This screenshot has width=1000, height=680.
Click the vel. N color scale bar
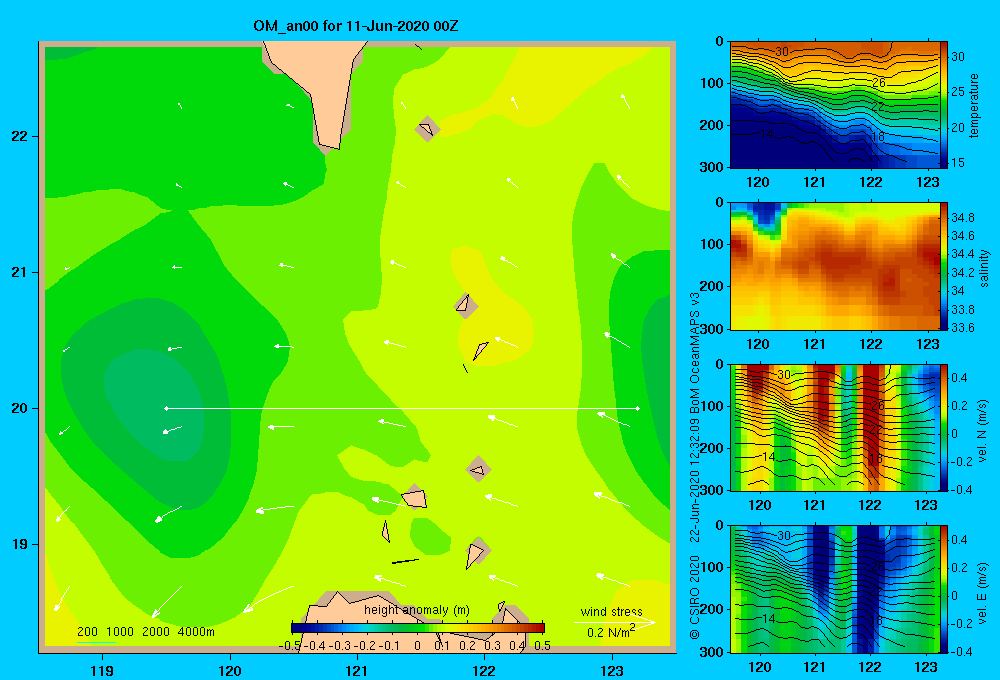944,427
